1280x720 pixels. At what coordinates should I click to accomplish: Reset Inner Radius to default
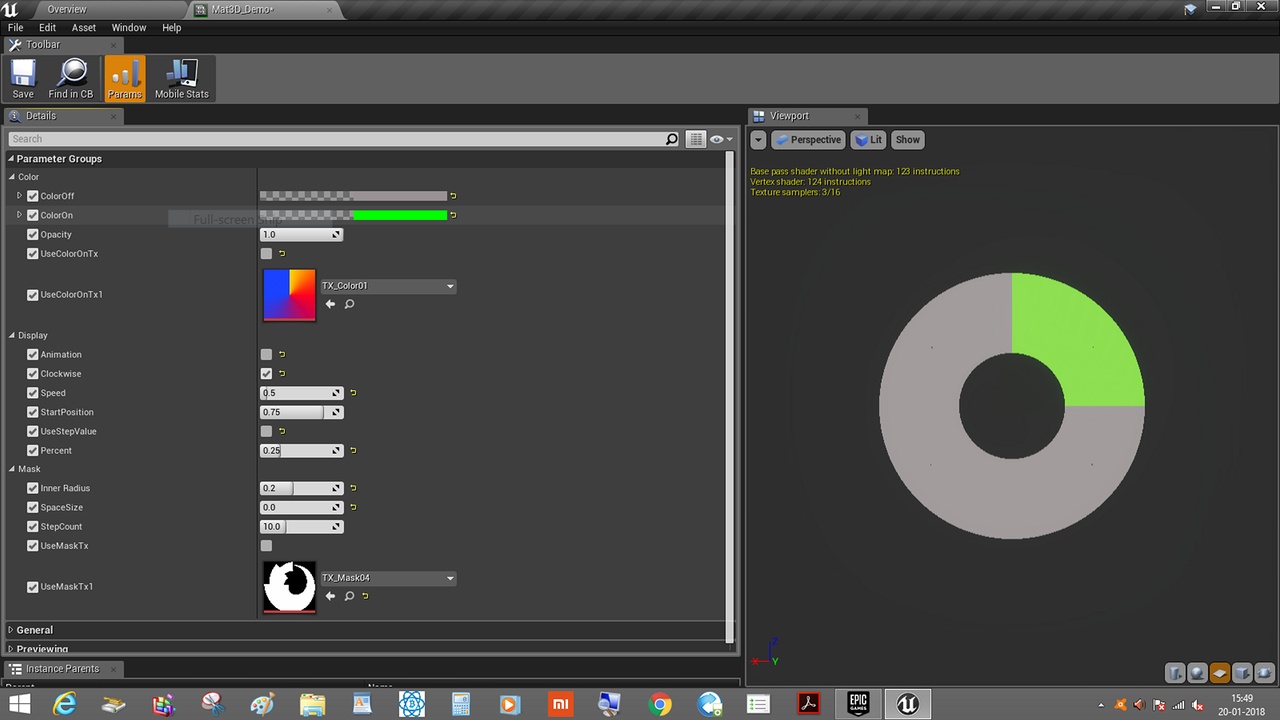pos(353,489)
